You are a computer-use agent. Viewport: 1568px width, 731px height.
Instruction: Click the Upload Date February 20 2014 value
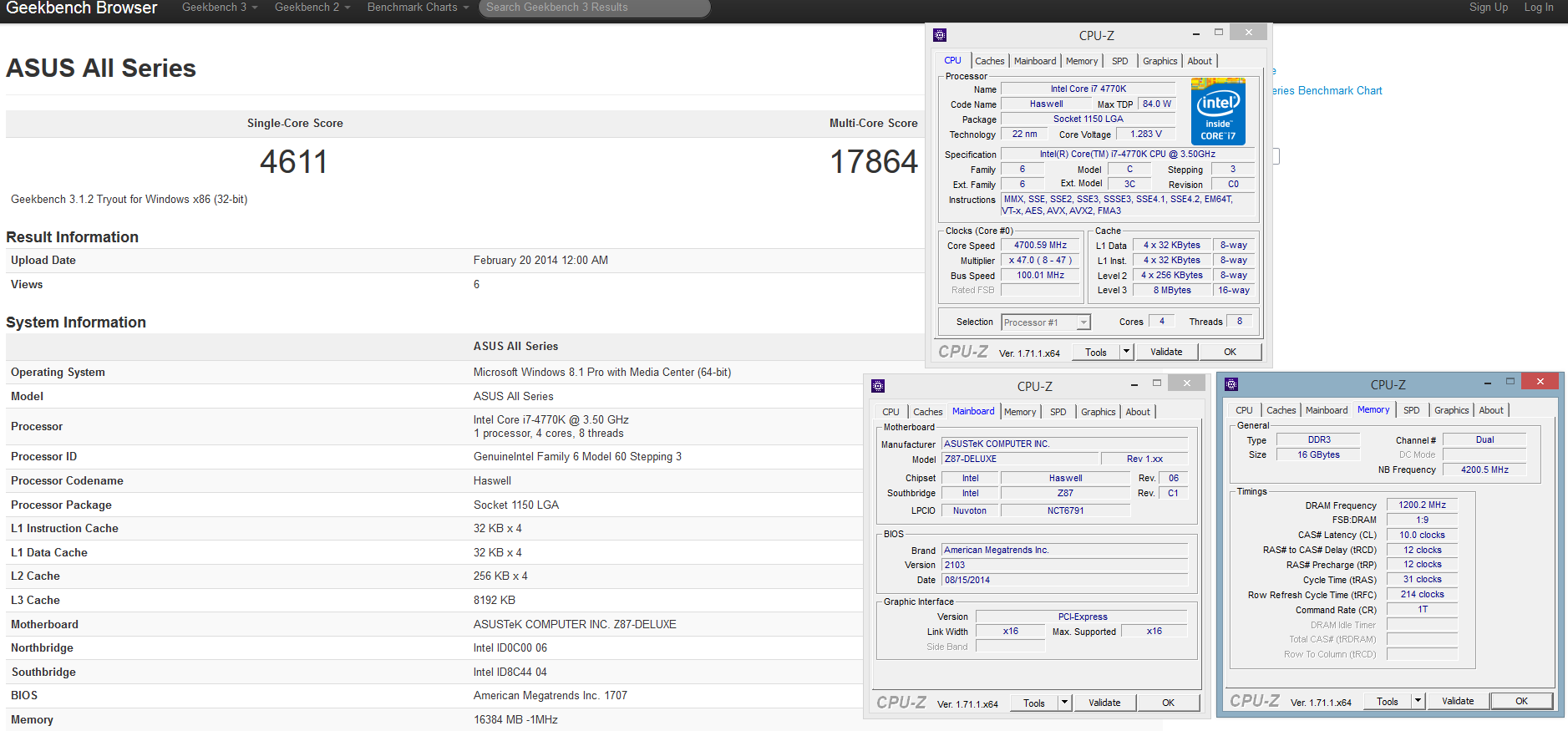[x=540, y=261]
